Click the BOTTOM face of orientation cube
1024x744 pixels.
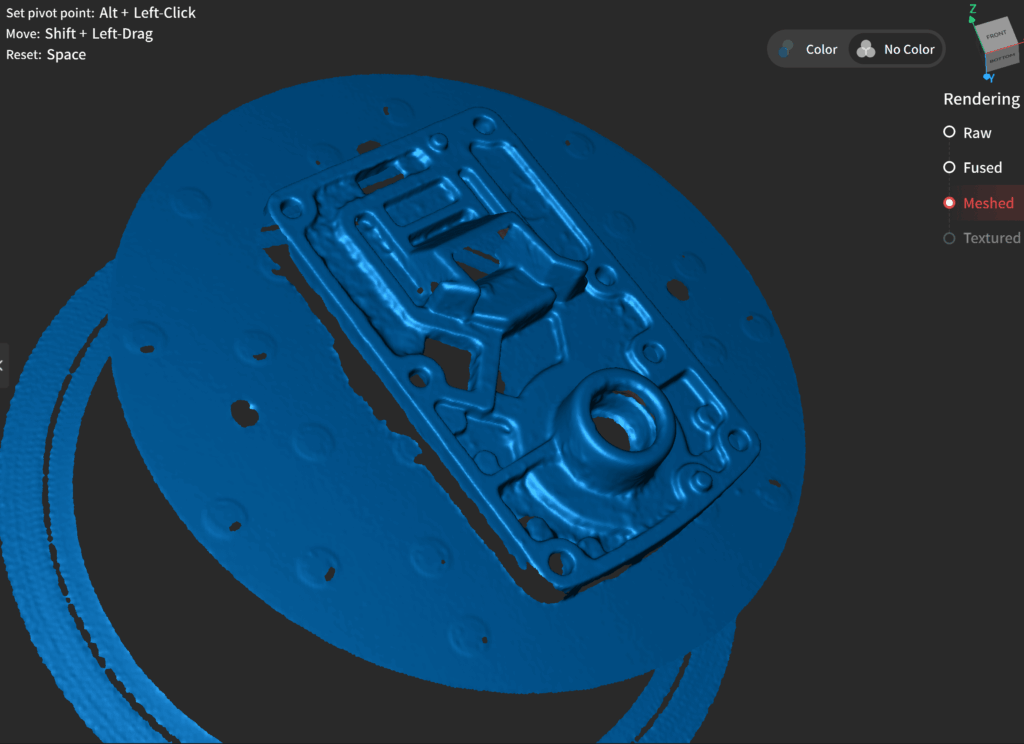pyautogui.click(x=999, y=60)
